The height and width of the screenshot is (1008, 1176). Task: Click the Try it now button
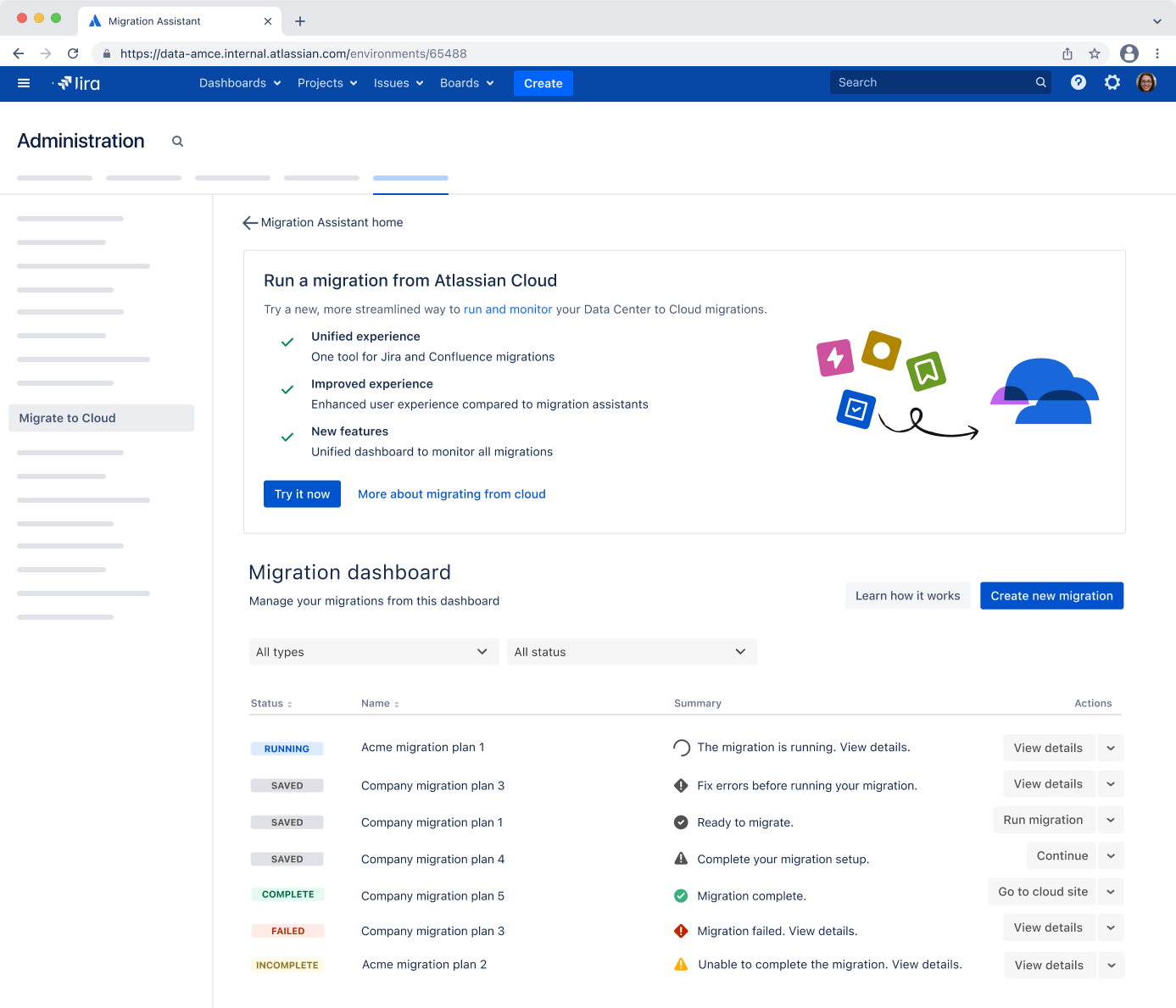pyautogui.click(x=302, y=493)
